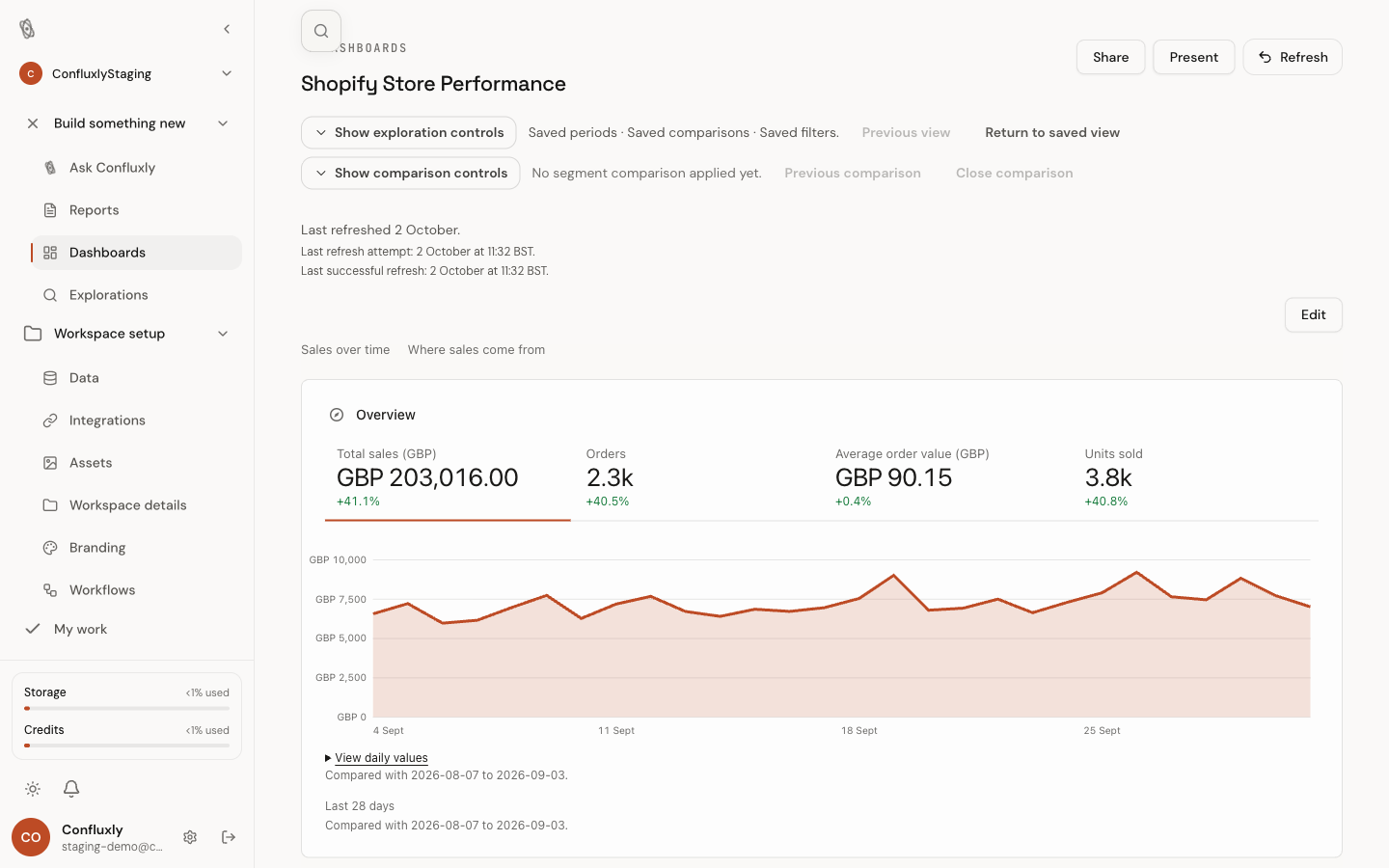This screenshot has width=1389, height=868.
Task: Select the Units sold metric tab
Action: coord(1196,478)
